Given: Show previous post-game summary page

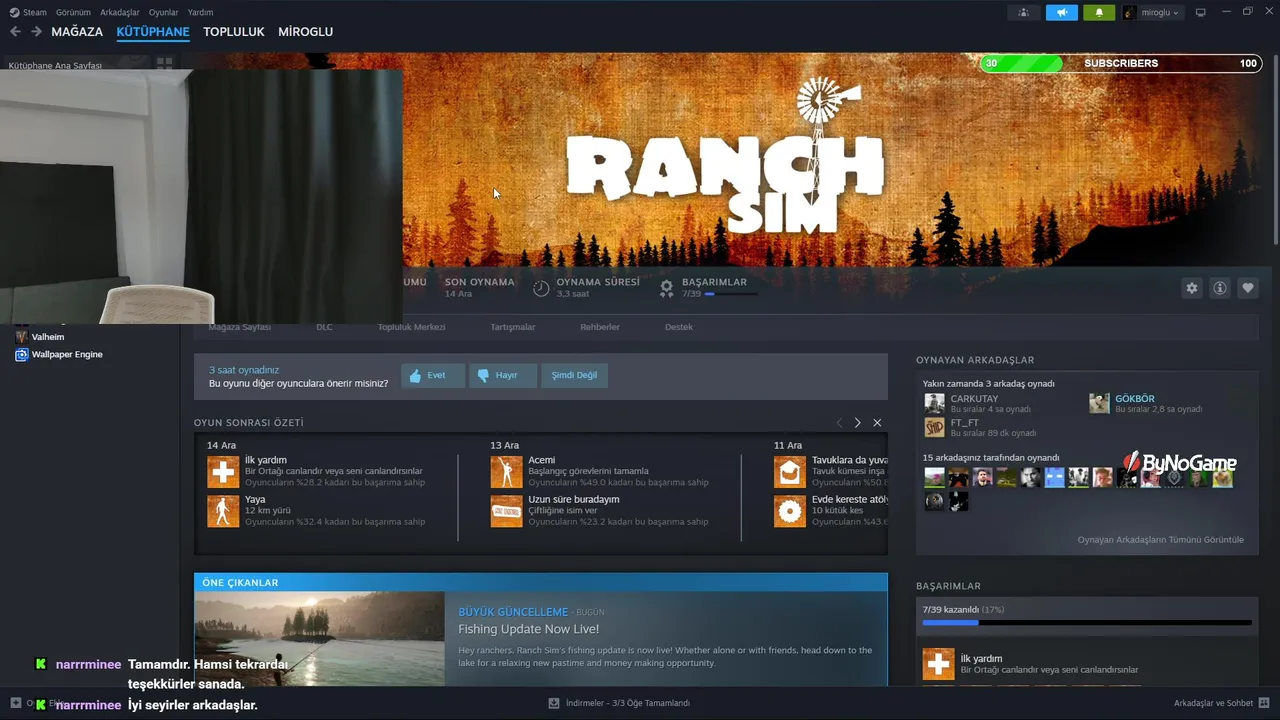Looking at the screenshot, I should [x=839, y=423].
